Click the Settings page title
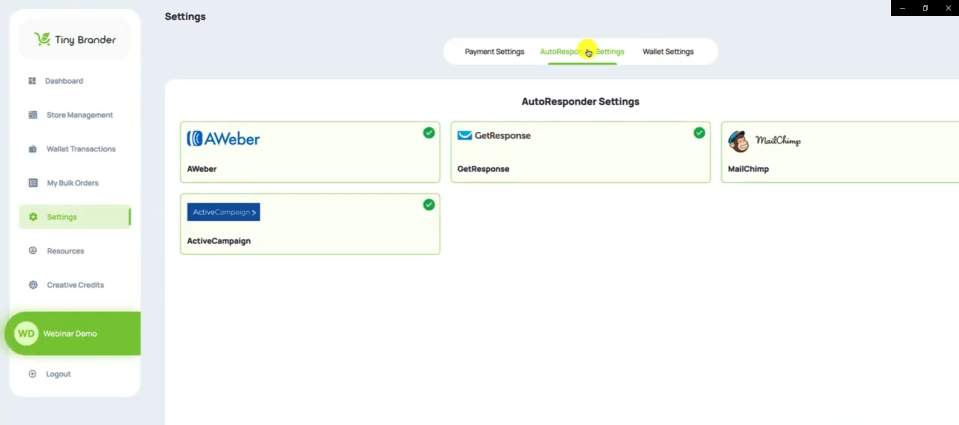959x425 pixels. coord(185,17)
